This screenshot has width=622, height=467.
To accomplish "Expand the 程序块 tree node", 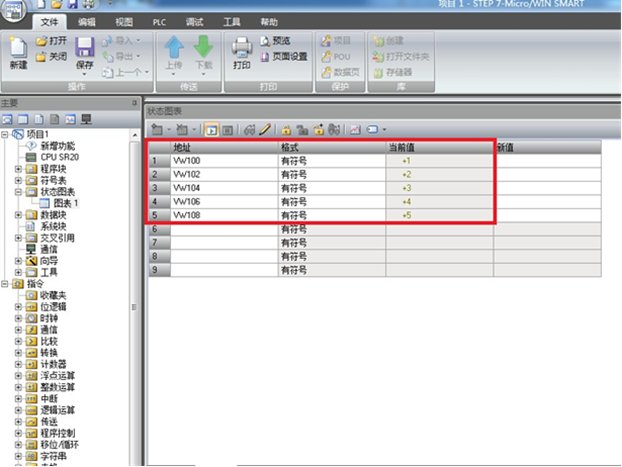I will [x=18, y=169].
